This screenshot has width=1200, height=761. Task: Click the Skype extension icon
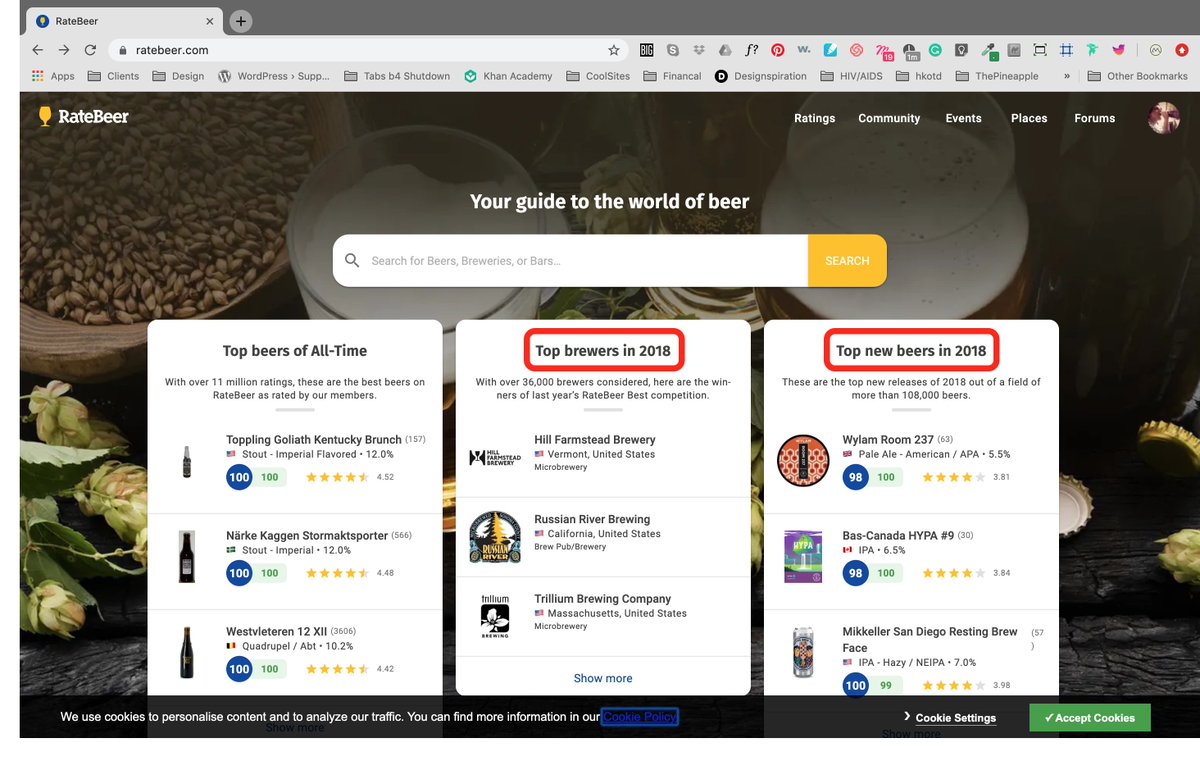(x=673, y=50)
